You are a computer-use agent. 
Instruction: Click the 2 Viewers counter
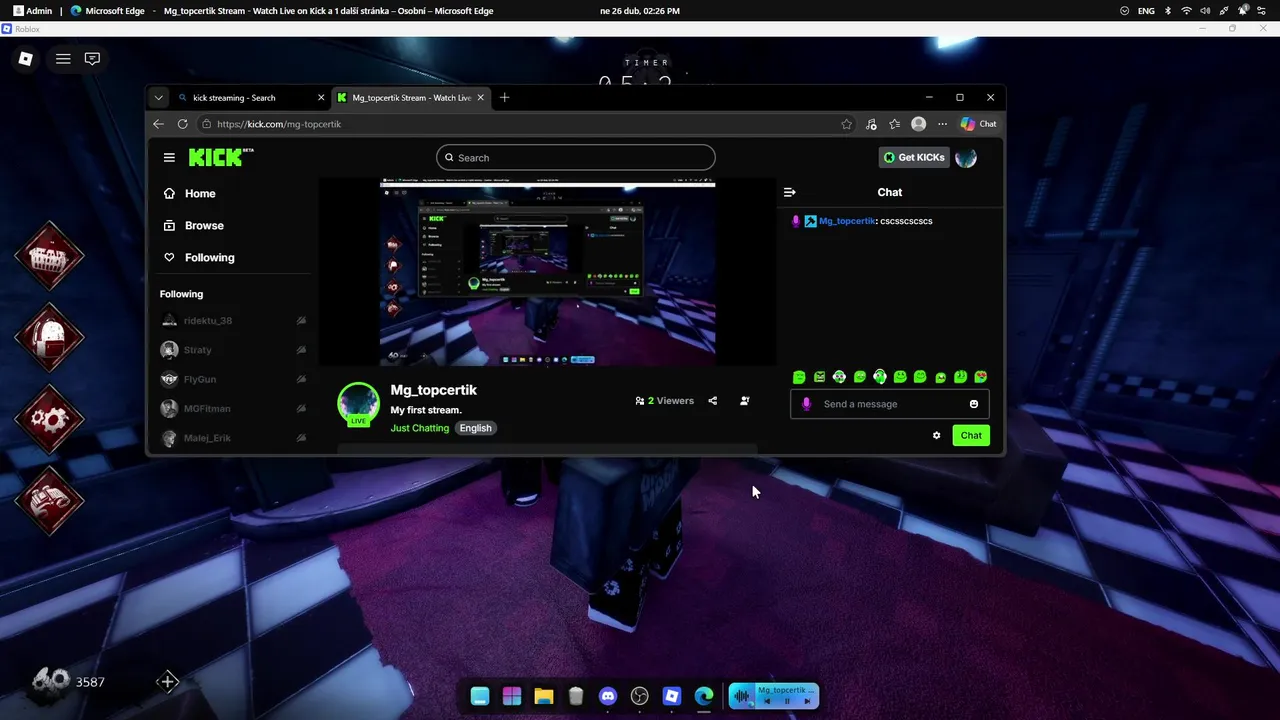[x=665, y=401]
